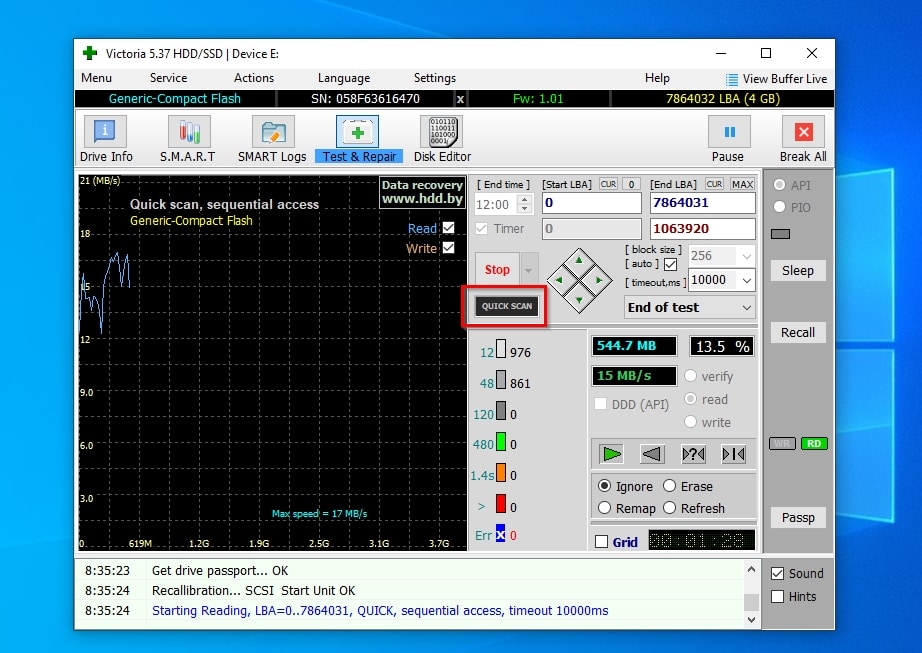
Task: Select the verify radio button
Action: (x=690, y=376)
